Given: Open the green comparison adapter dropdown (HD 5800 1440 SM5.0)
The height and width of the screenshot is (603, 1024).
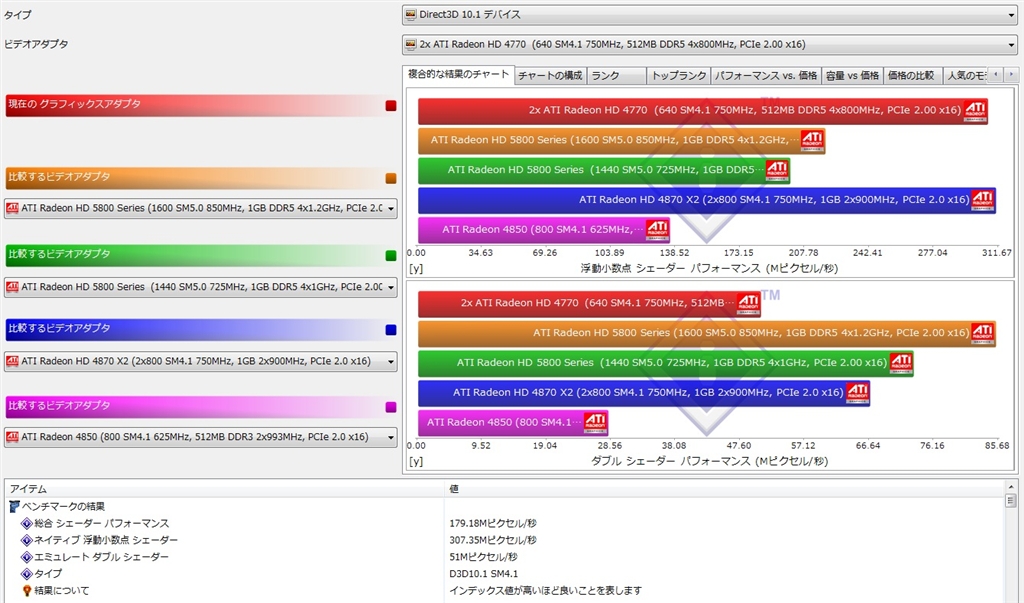Looking at the screenshot, I should coord(200,287).
